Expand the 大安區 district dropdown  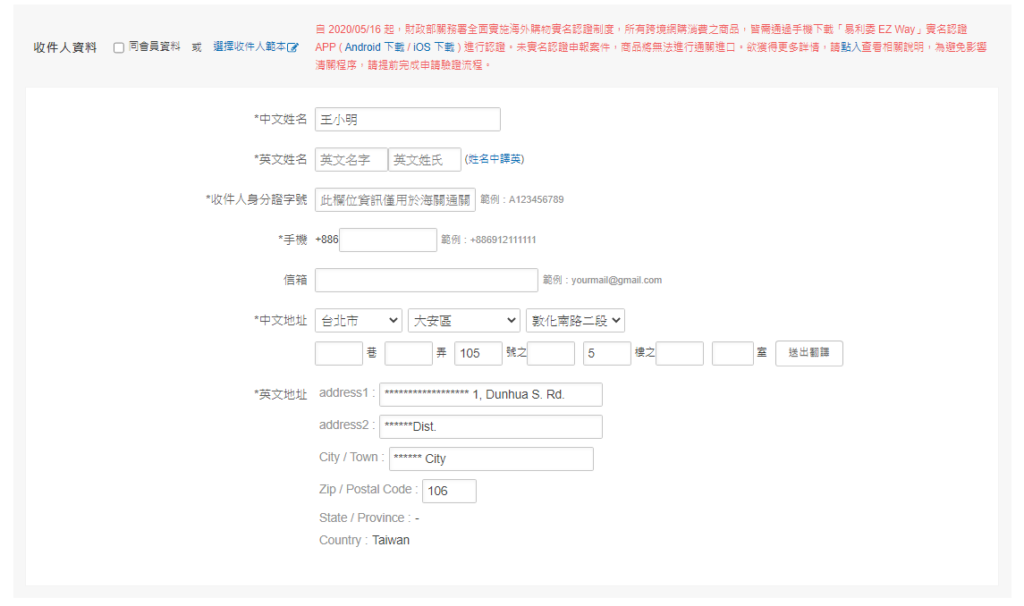tap(464, 320)
